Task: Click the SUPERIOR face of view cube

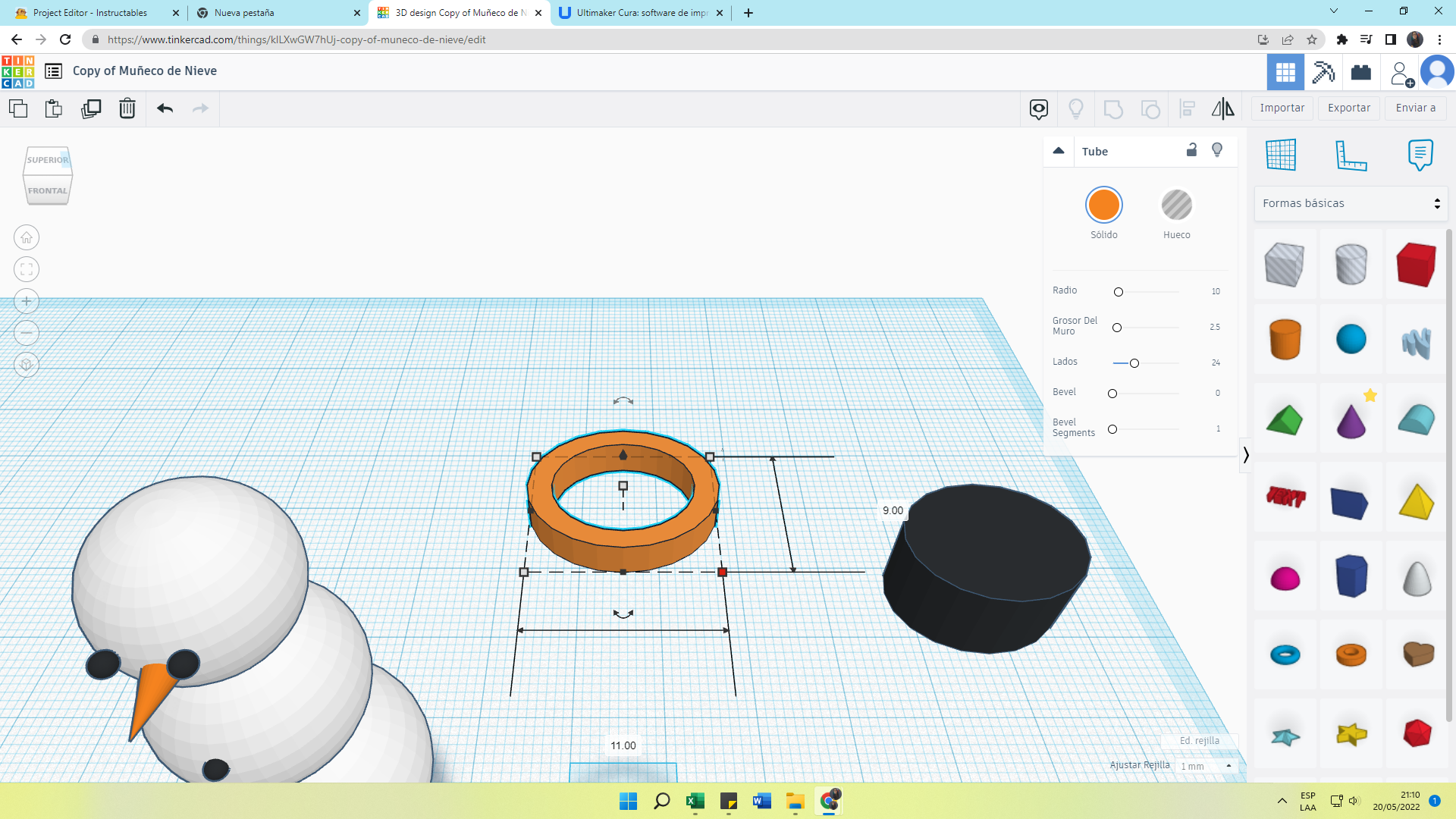Action: coord(47,160)
